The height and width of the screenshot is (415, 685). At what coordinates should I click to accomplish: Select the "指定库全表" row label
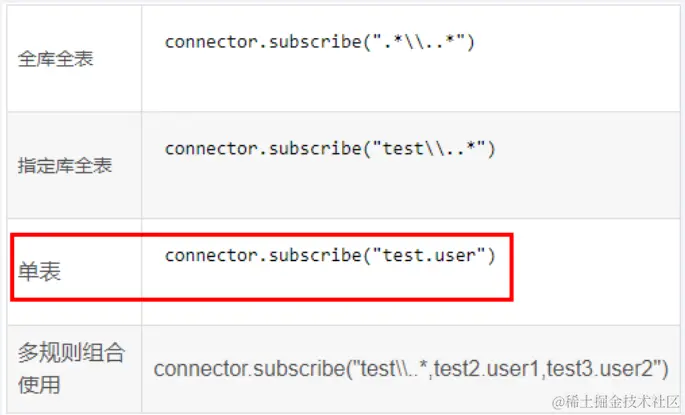(65, 166)
